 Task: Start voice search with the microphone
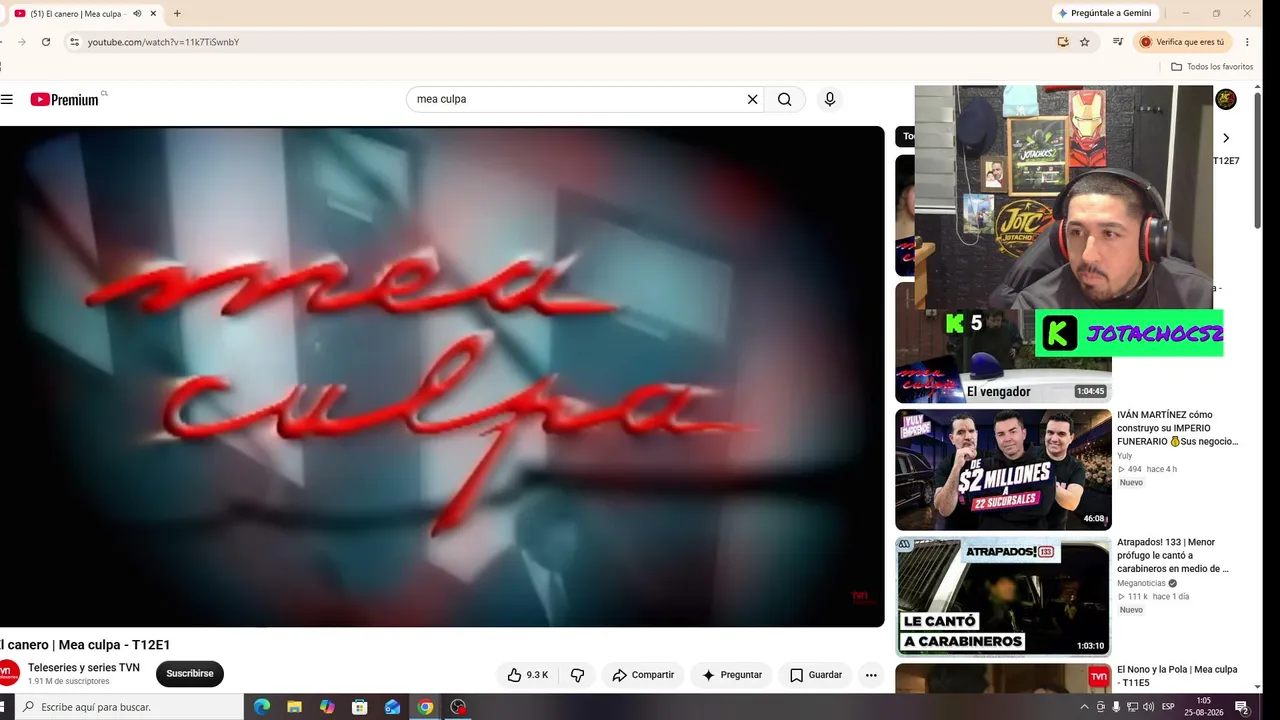coord(829,99)
